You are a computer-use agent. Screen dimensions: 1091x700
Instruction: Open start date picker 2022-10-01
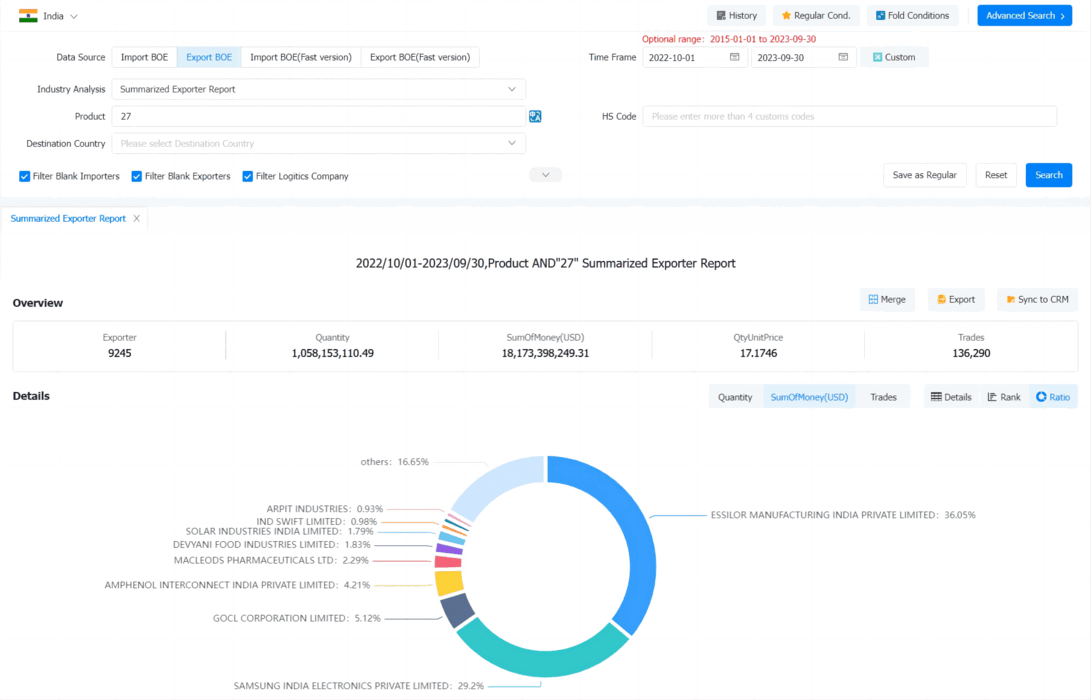pyautogui.click(x=694, y=57)
